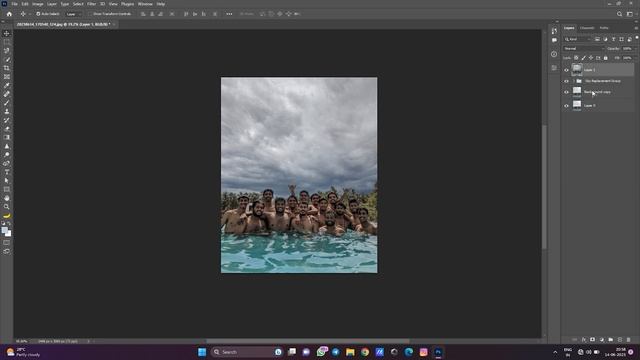Screen dimensions: 640x360
Task: Open the Auto-Select Layer dropdown
Action: 73,14
